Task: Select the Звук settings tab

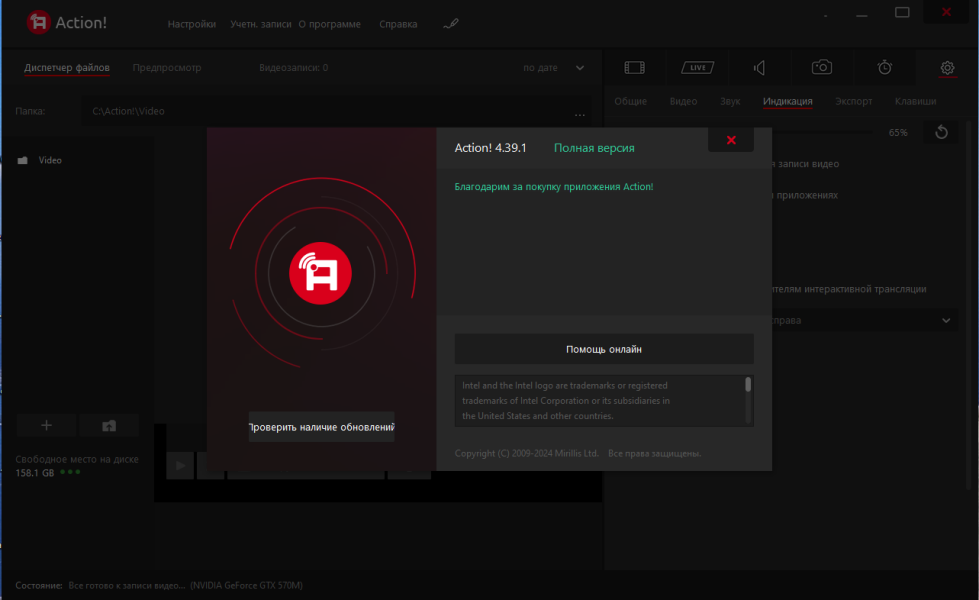Action: pos(730,101)
